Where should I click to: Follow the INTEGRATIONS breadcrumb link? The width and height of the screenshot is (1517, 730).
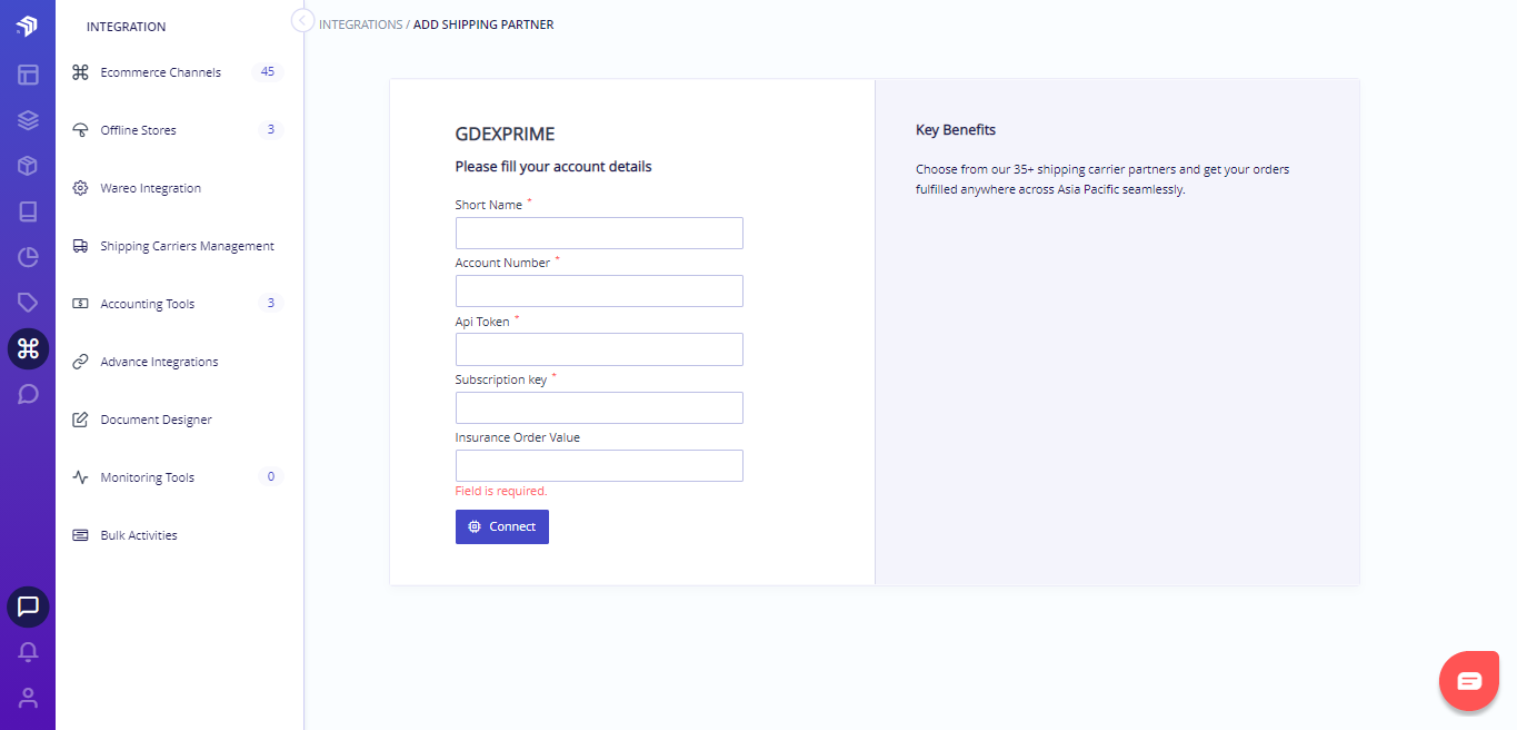pos(361,25)
